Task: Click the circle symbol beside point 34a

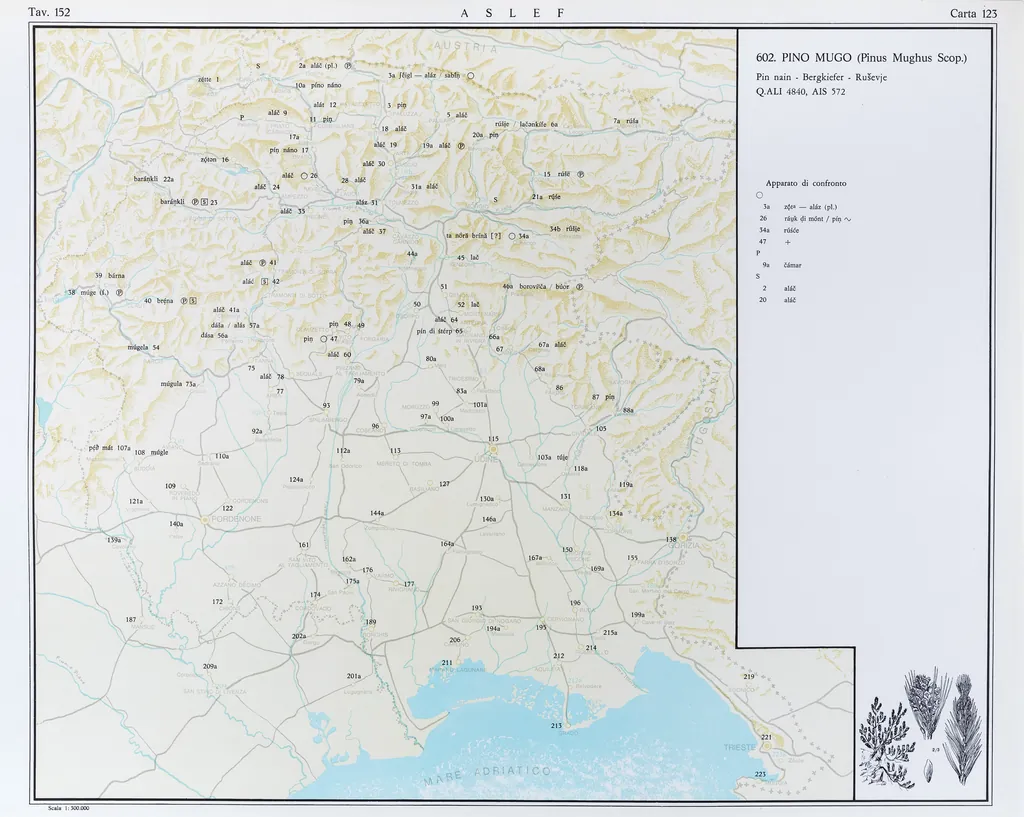Action: [x=512, y=236]
